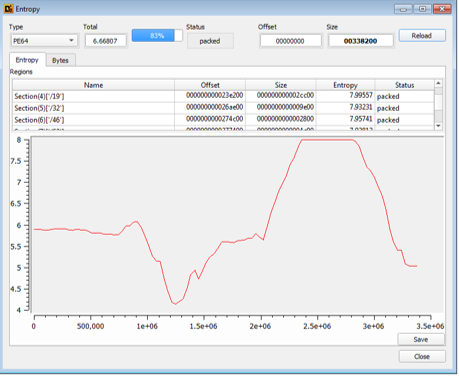Click the regions scrollbar up arrow
Screen dimensions: 459x376
pos(439,83)
